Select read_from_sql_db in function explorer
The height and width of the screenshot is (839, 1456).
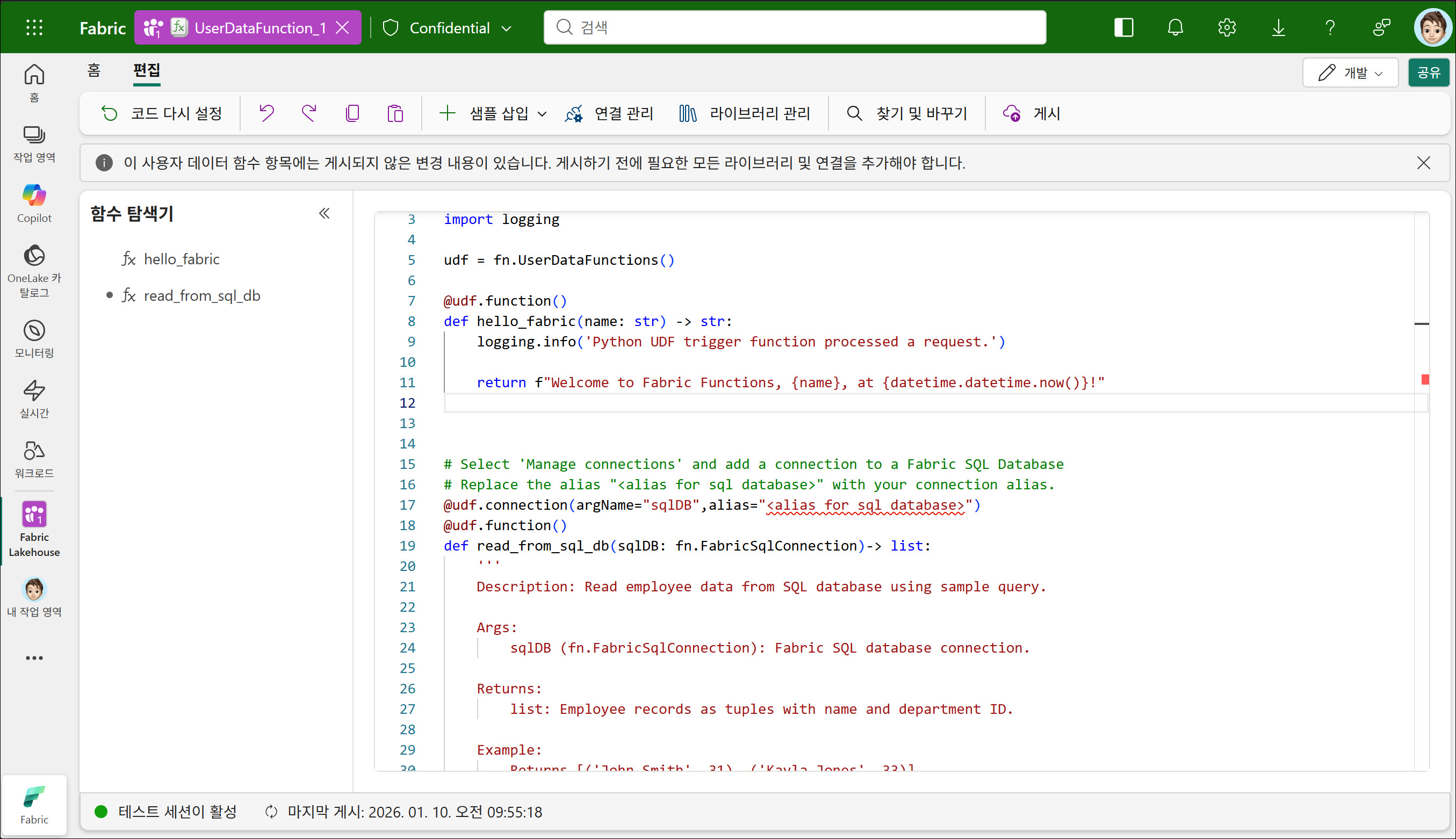pyautogui.click(x=201, y=295)
